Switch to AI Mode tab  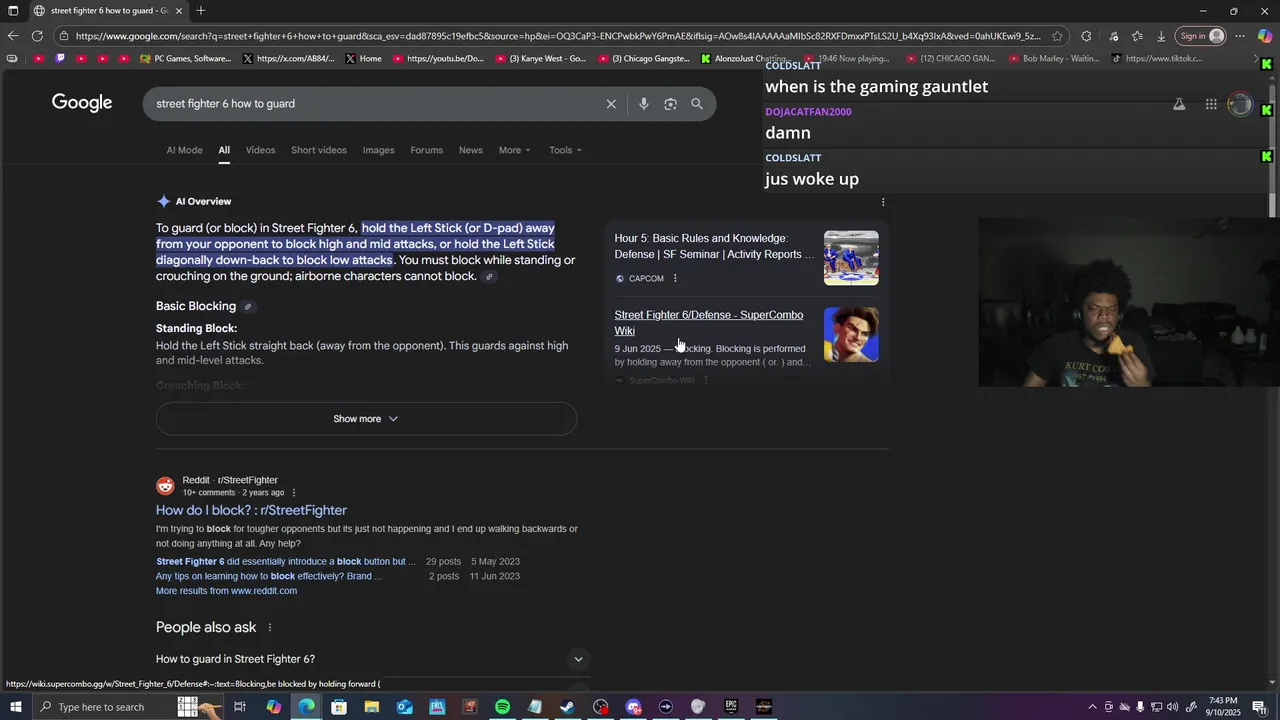[x=184, y=150]
